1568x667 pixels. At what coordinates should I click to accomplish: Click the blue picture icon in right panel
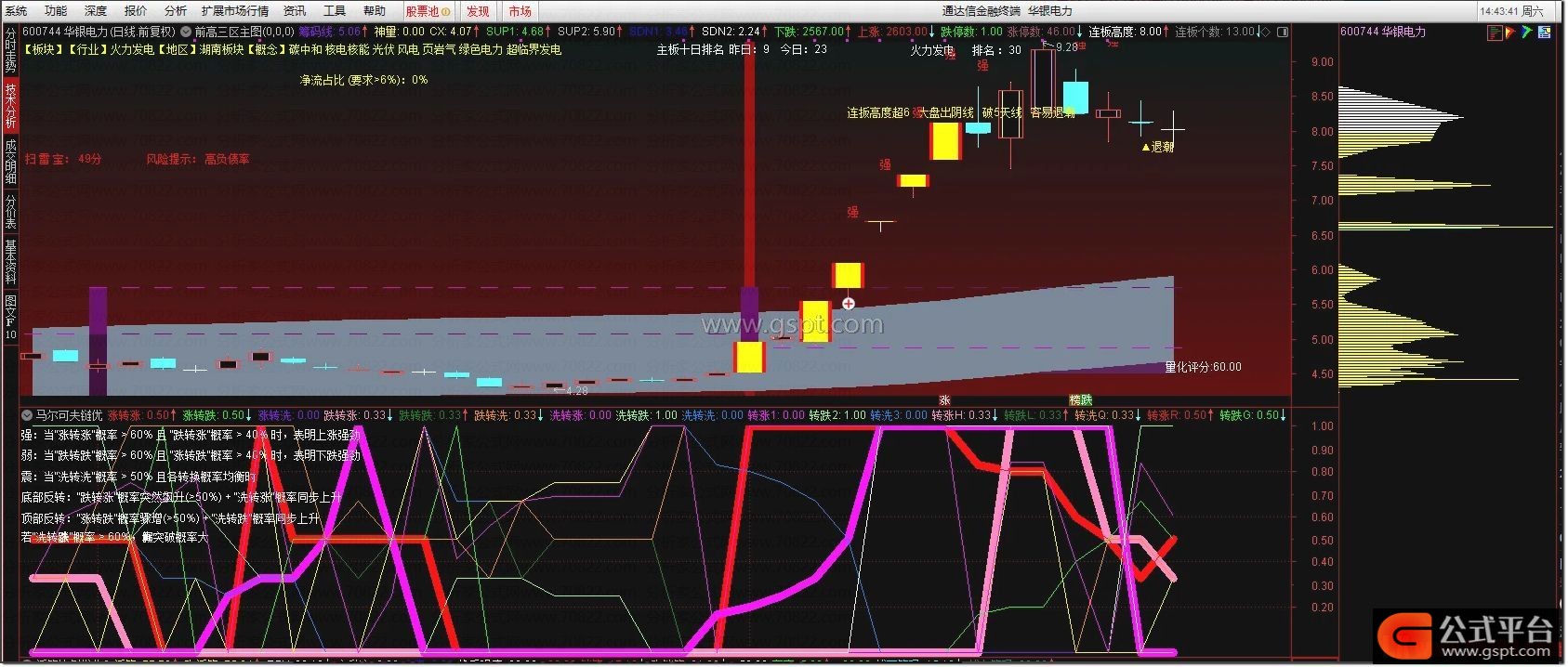tap(1544, 33)
